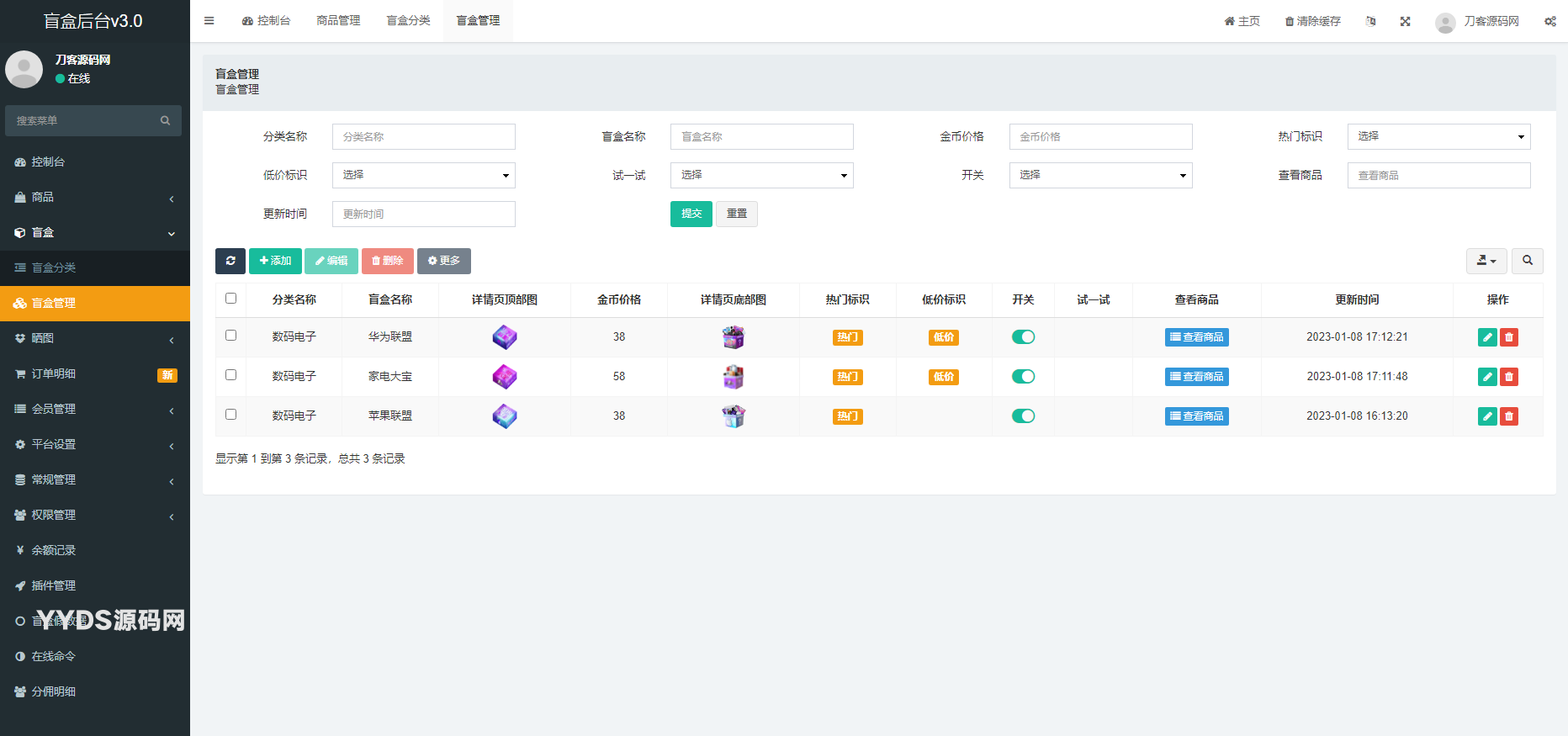Open the table search magnifier icon

pos(1527,261)
